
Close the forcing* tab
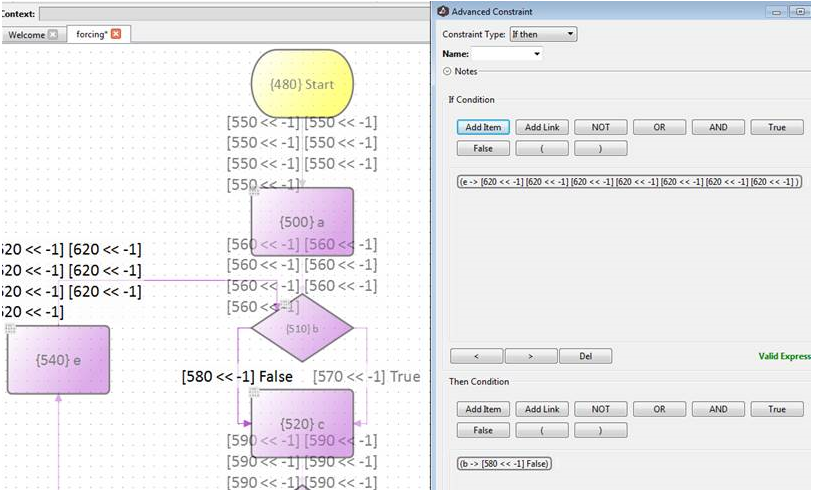point(116,34)
